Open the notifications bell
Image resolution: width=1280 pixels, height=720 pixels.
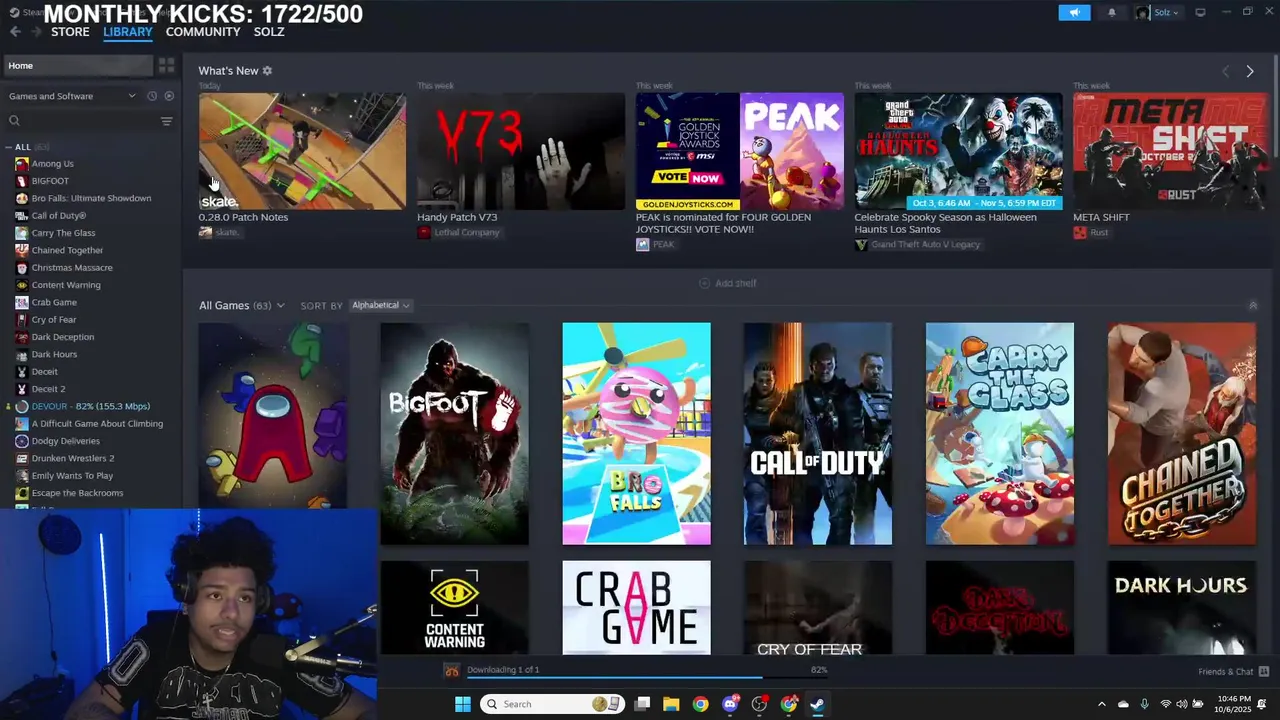[1112, 12]
